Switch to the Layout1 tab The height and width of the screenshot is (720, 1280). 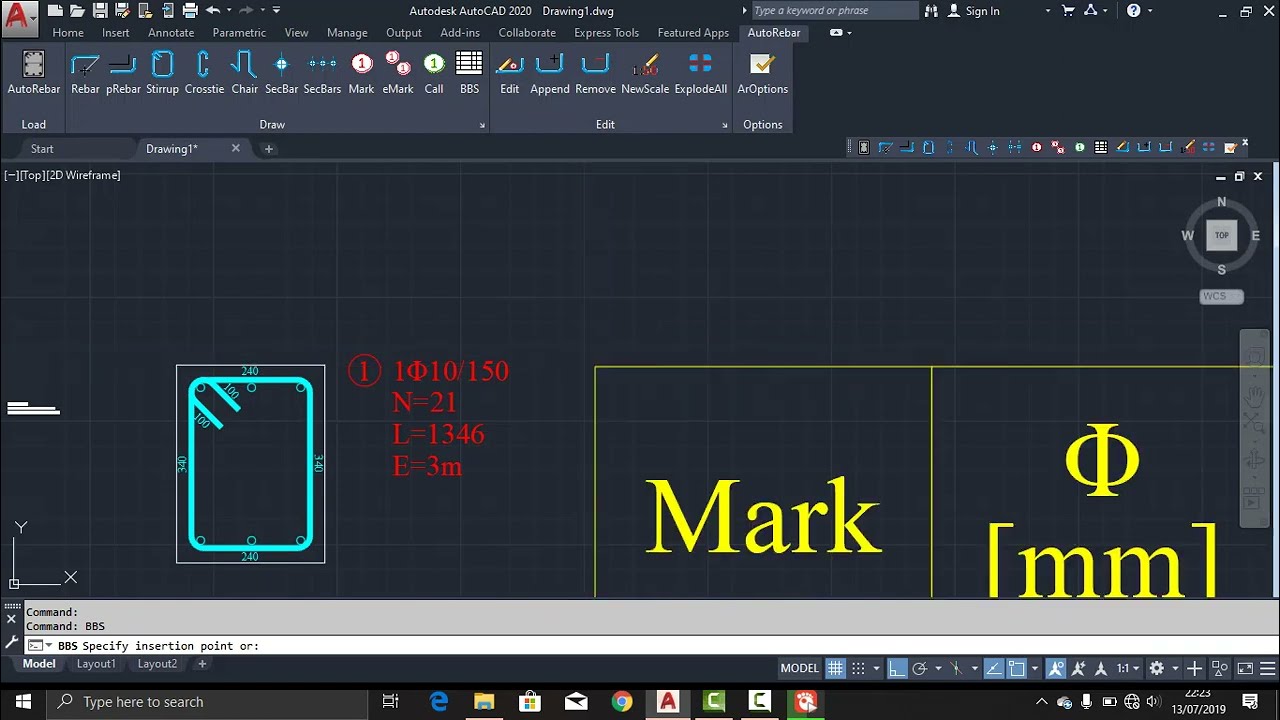(x=96, y=664)
